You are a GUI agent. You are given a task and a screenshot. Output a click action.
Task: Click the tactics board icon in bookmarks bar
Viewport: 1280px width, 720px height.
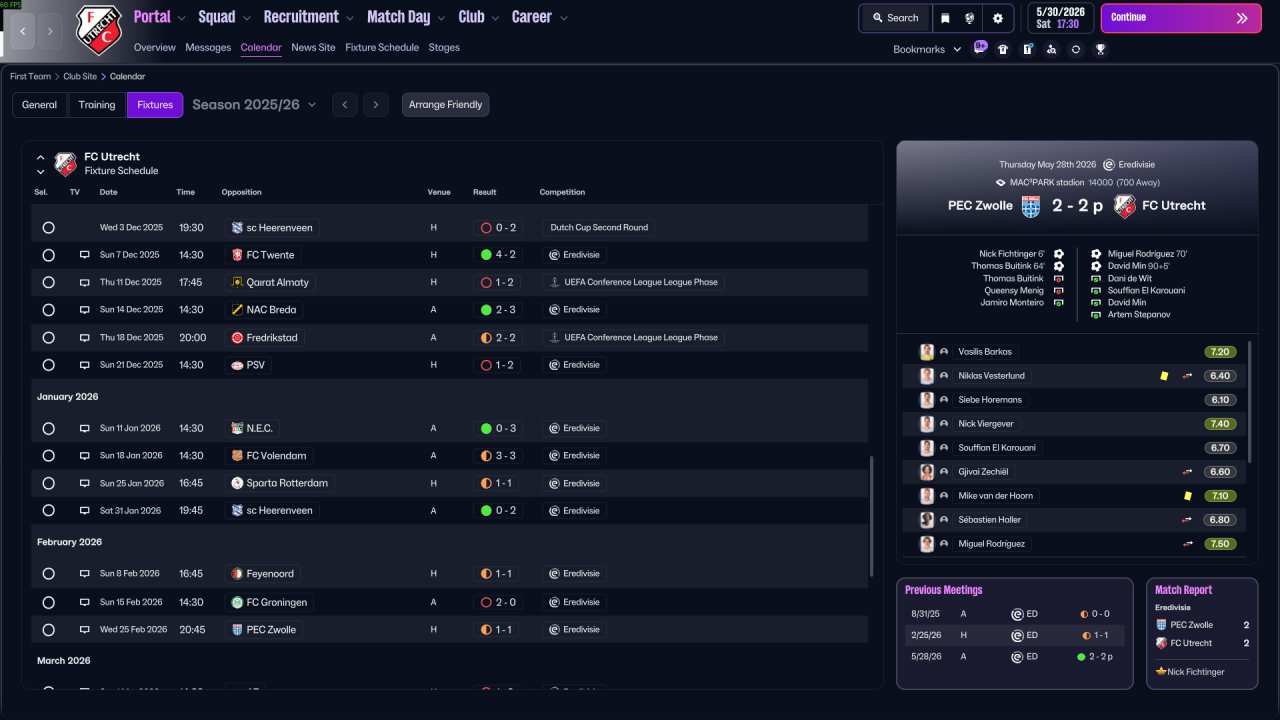tap(1027, 49)
